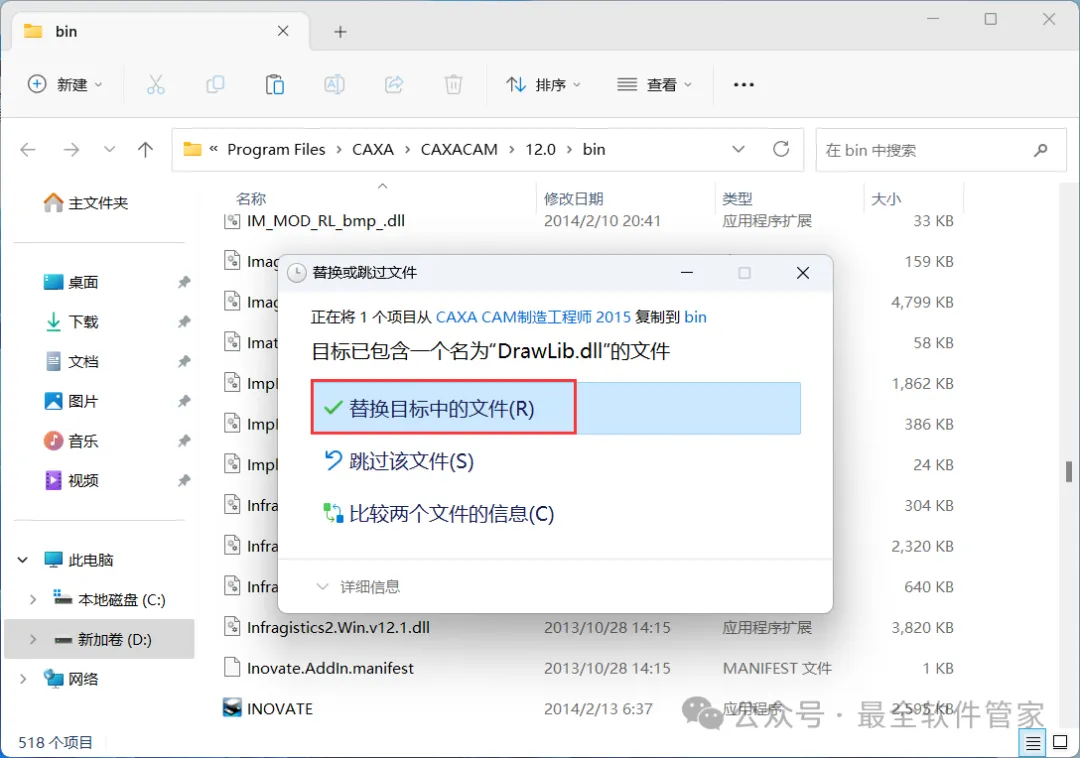The width and height of the screenshot is (1080, 758).
Task: Open Documents in sidebar
Action: (71, 361)
